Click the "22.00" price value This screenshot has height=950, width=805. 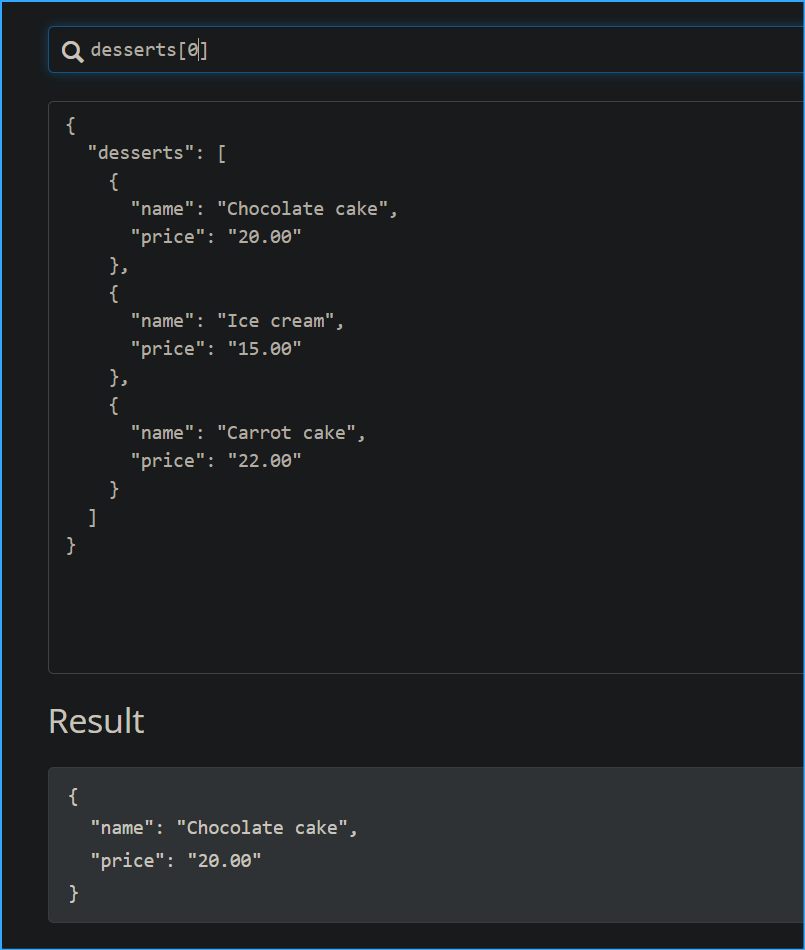coord(264,461)
